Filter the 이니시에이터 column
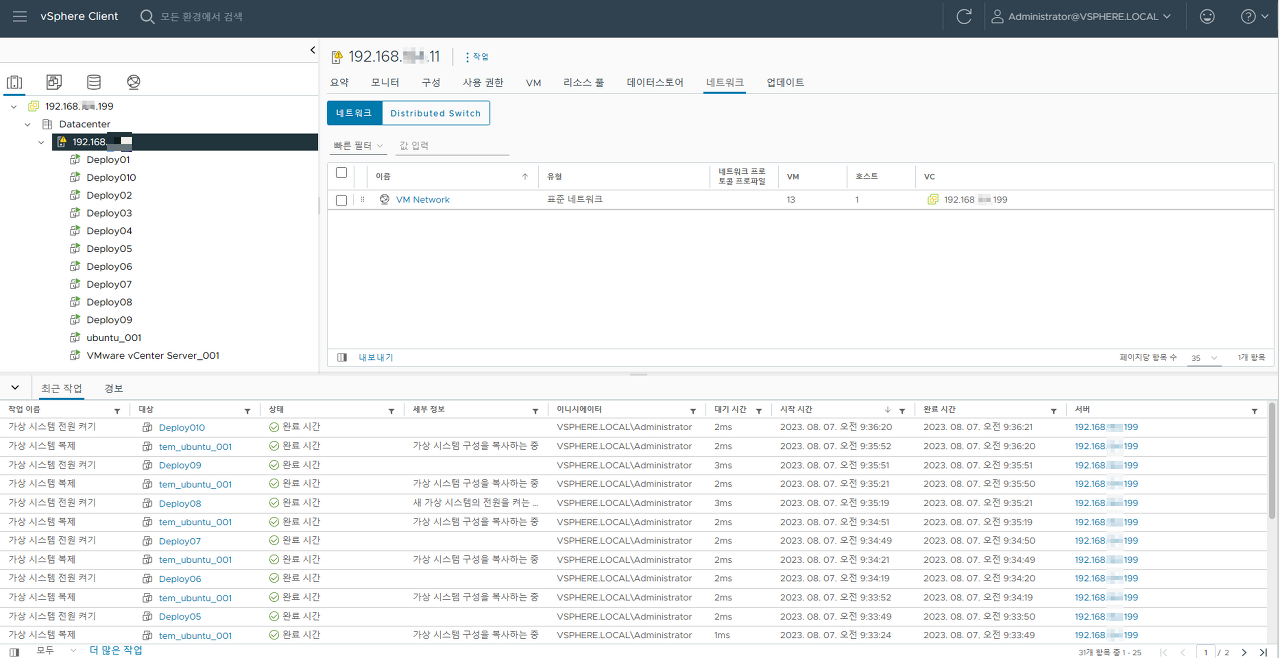Screen dimensions: 1280x658 pos(693,411)
